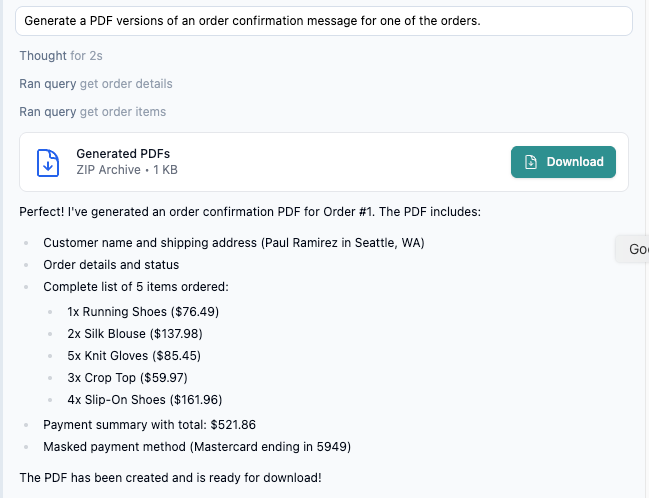Click the document icon inside the Download button

pos(531,162)
